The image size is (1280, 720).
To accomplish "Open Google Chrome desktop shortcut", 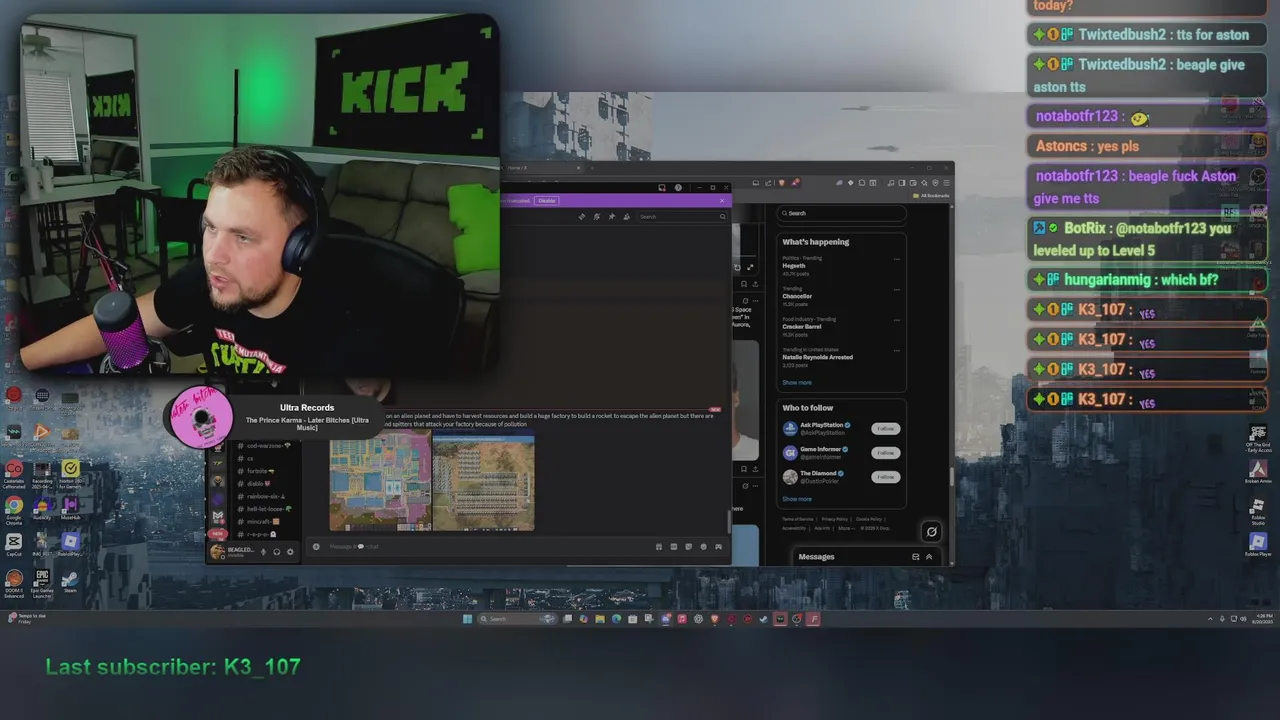I will click(14, 511).
